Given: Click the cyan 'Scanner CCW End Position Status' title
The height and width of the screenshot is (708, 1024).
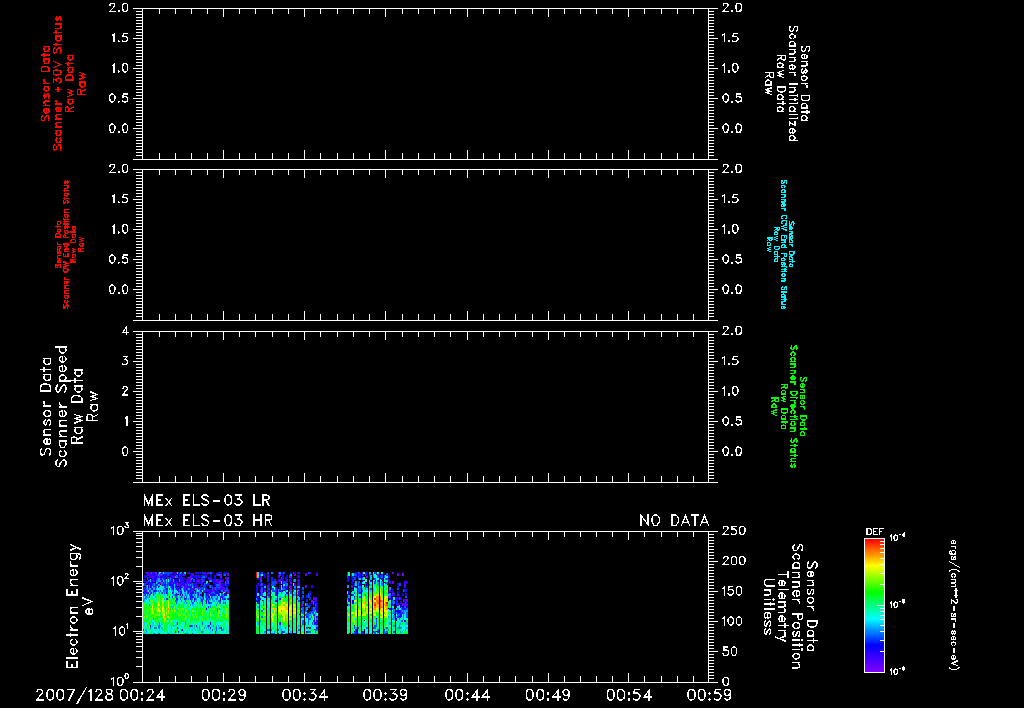Looking at the screenshot, I should coord(784,244).
